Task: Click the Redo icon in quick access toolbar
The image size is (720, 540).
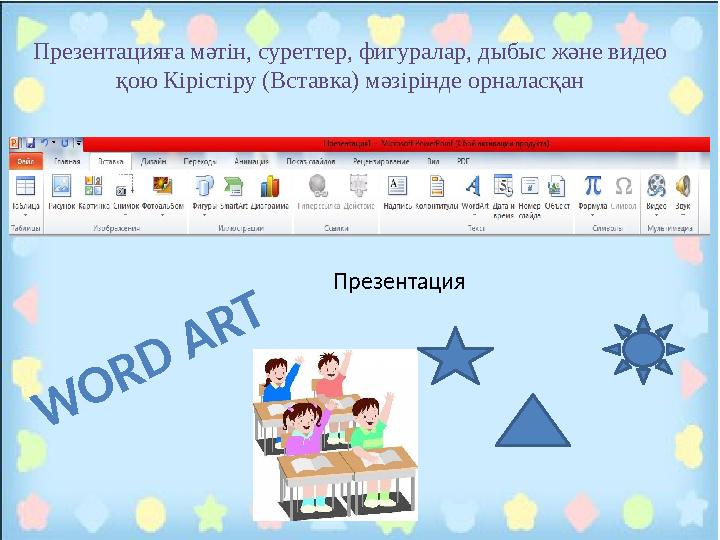Action: click(65, 143)
